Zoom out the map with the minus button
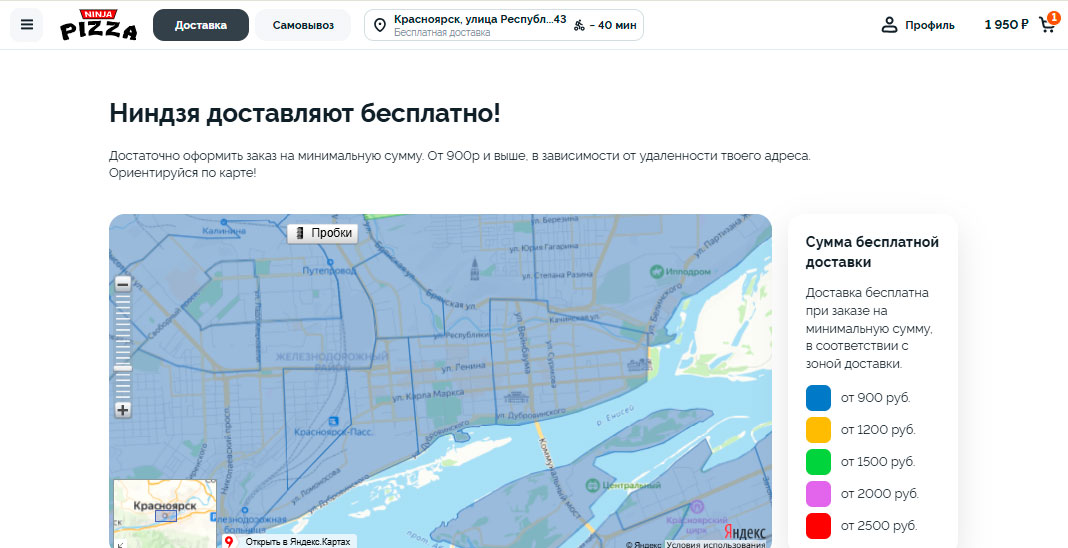The width and height of the screenshot is (1068, 548). point(123,285)
